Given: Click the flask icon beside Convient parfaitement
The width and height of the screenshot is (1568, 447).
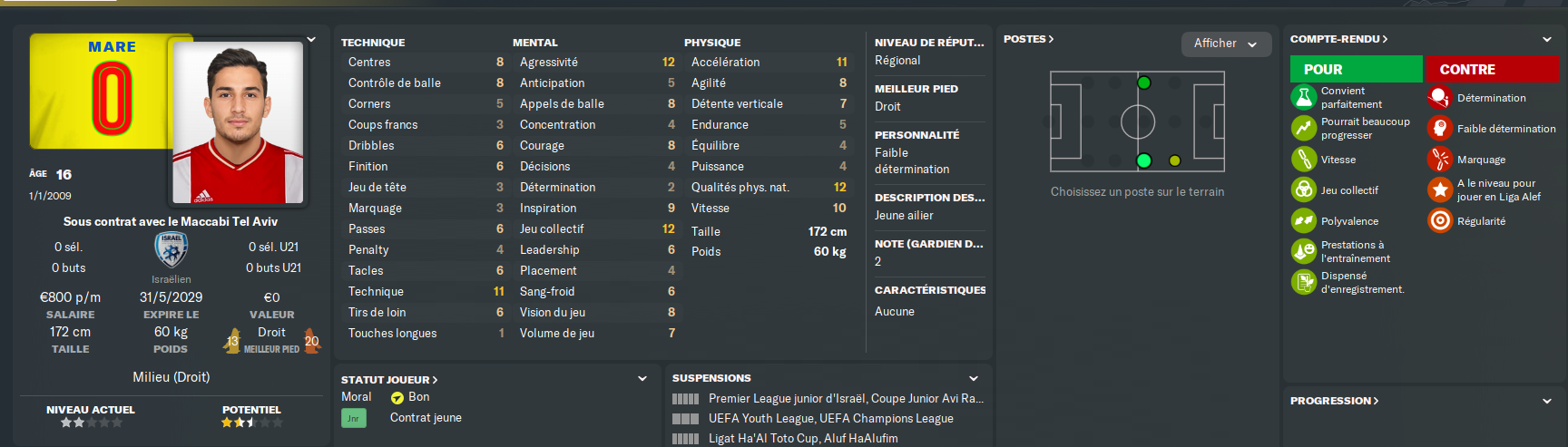Looking at the screenshot, I should coord(1303,98).
